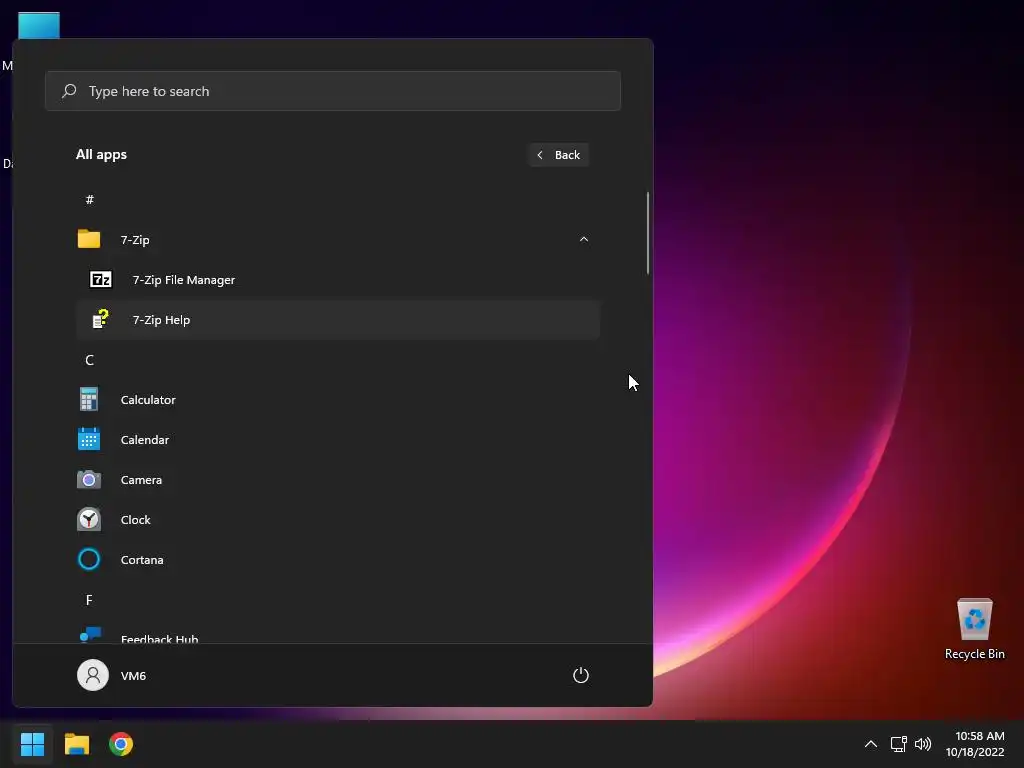Launch Cortana from the app list

[x=338, y=560]
